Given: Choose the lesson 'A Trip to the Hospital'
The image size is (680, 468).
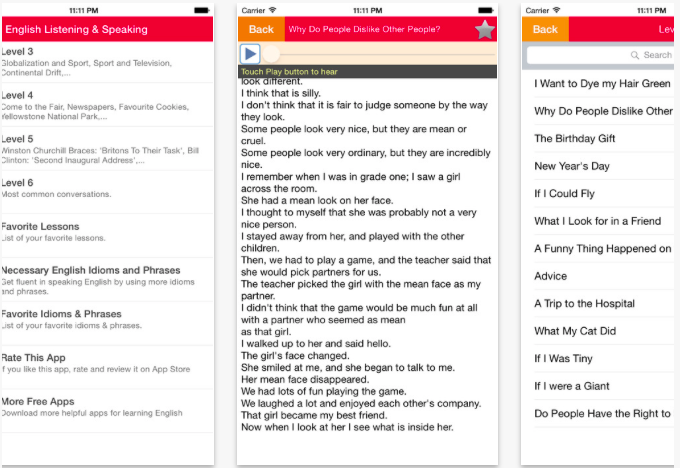Looking at the screenshot, I should (x=604, y=304).
